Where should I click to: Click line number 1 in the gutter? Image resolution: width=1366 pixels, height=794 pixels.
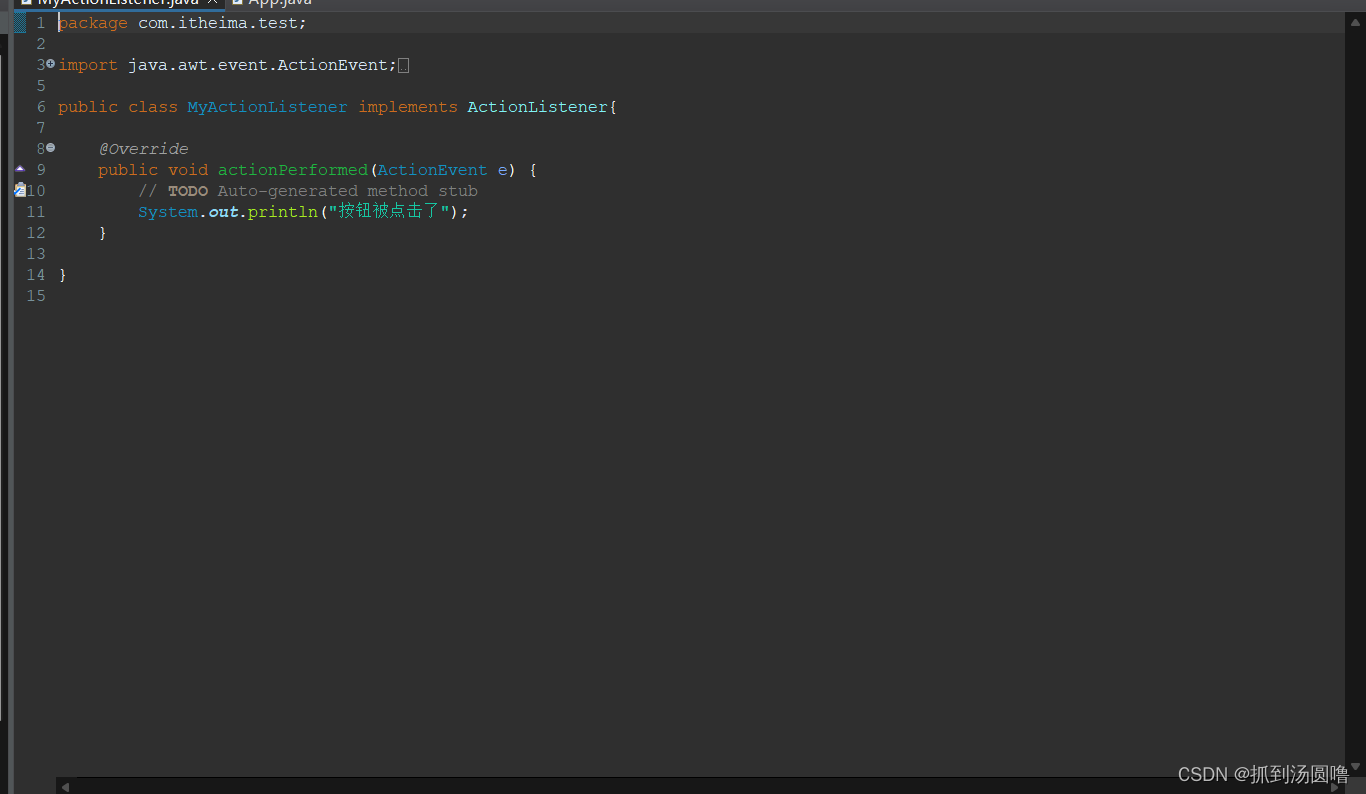41,23
